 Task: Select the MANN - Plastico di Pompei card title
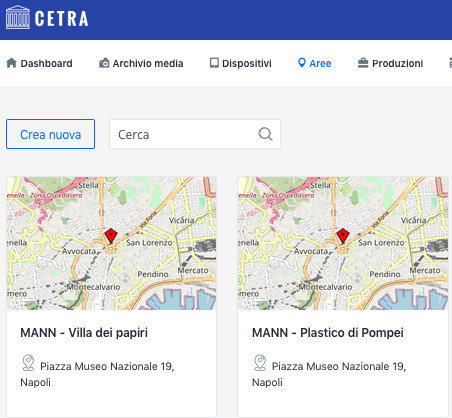tap(328, 333)
